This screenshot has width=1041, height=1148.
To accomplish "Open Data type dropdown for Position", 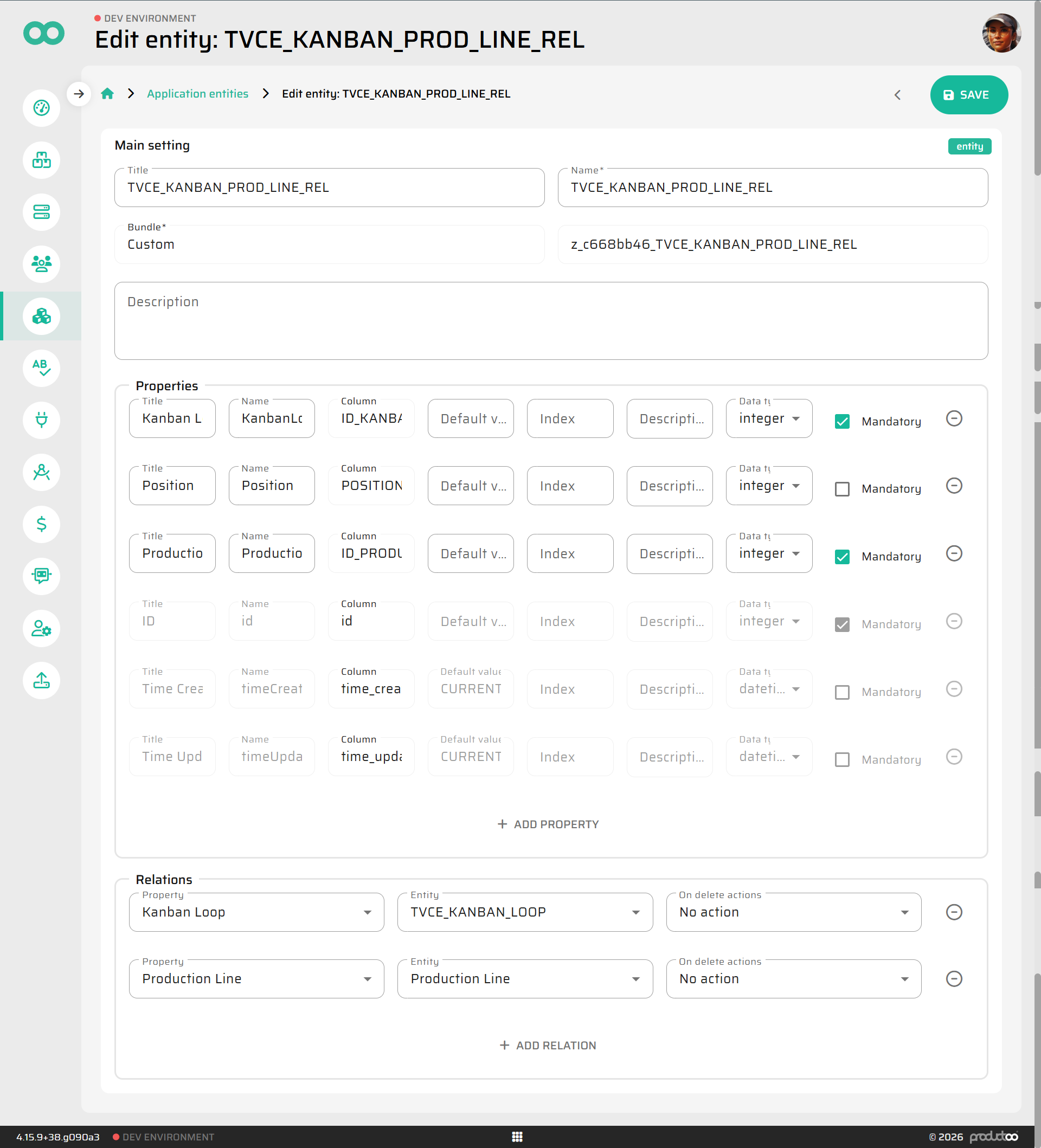I will coord(768,486).
